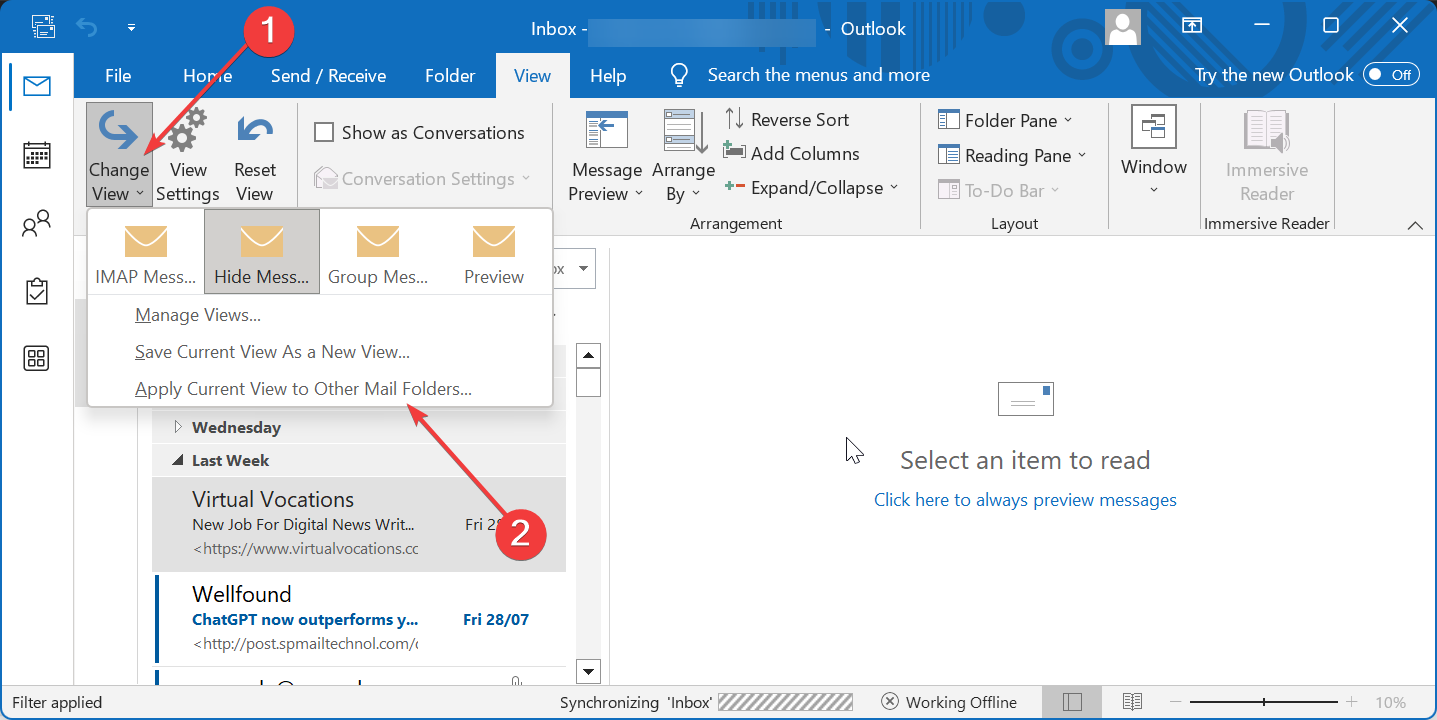Open the Window dropdown button
The height and width of the screenshot is (720, 1437).
pos(1154,153)
